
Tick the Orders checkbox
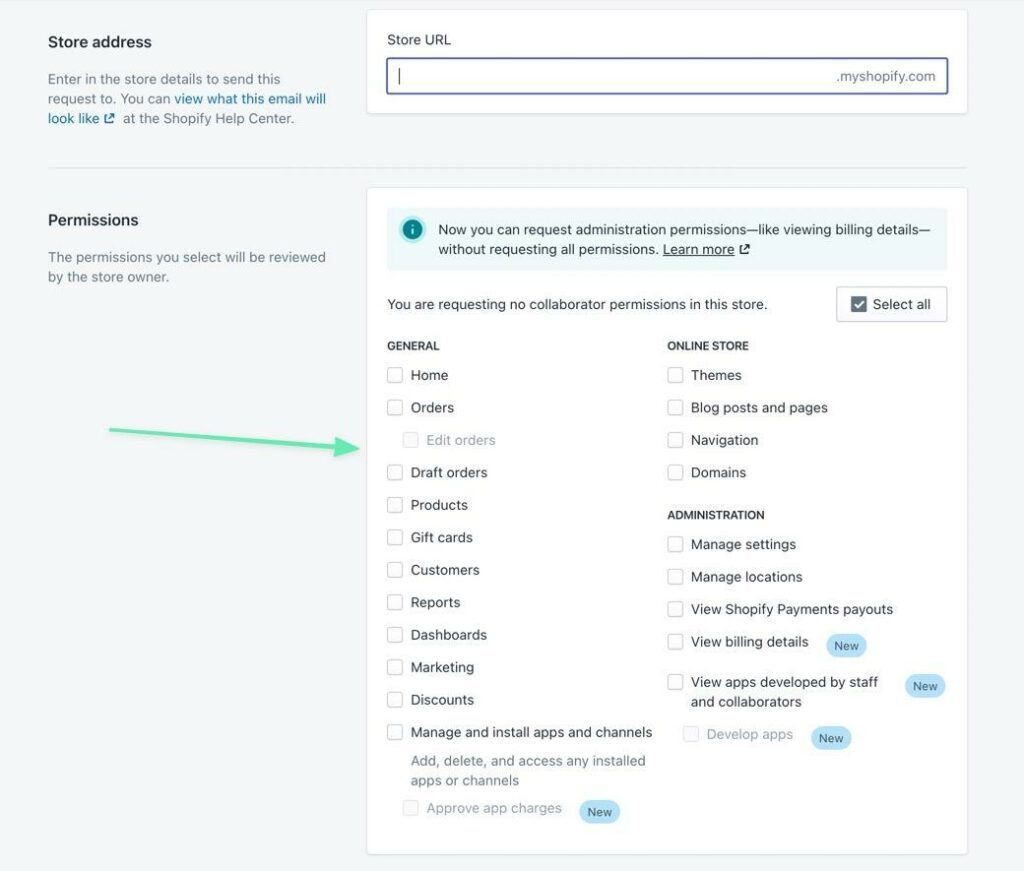pos(395,408)
